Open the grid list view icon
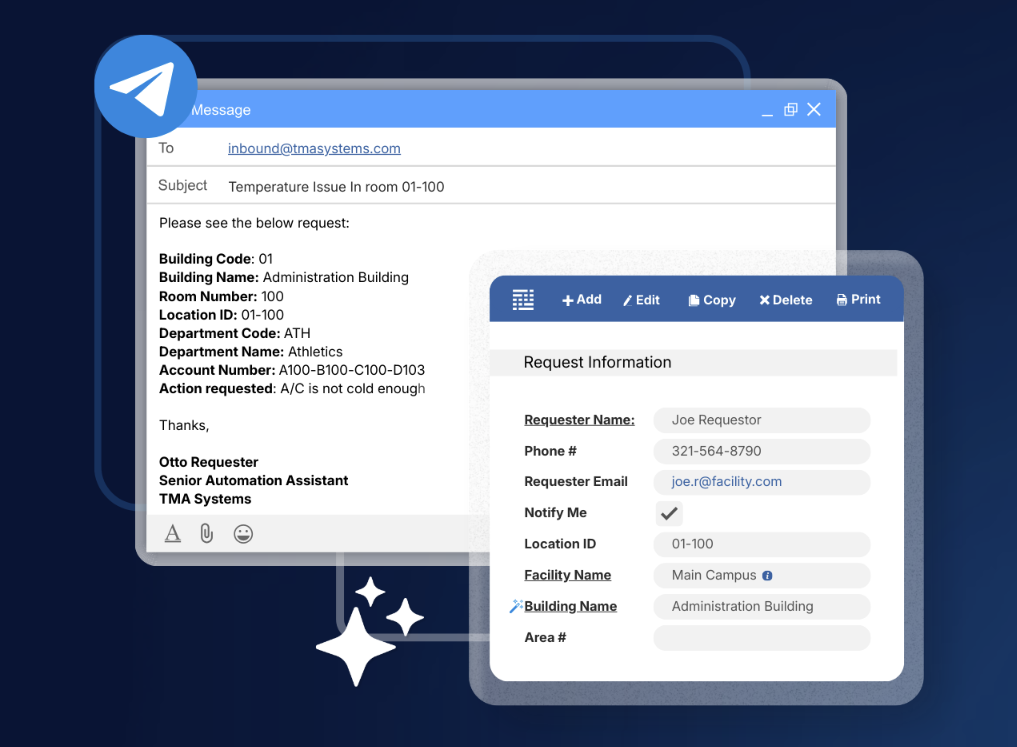1017x747 pixels. pos(523,300)
